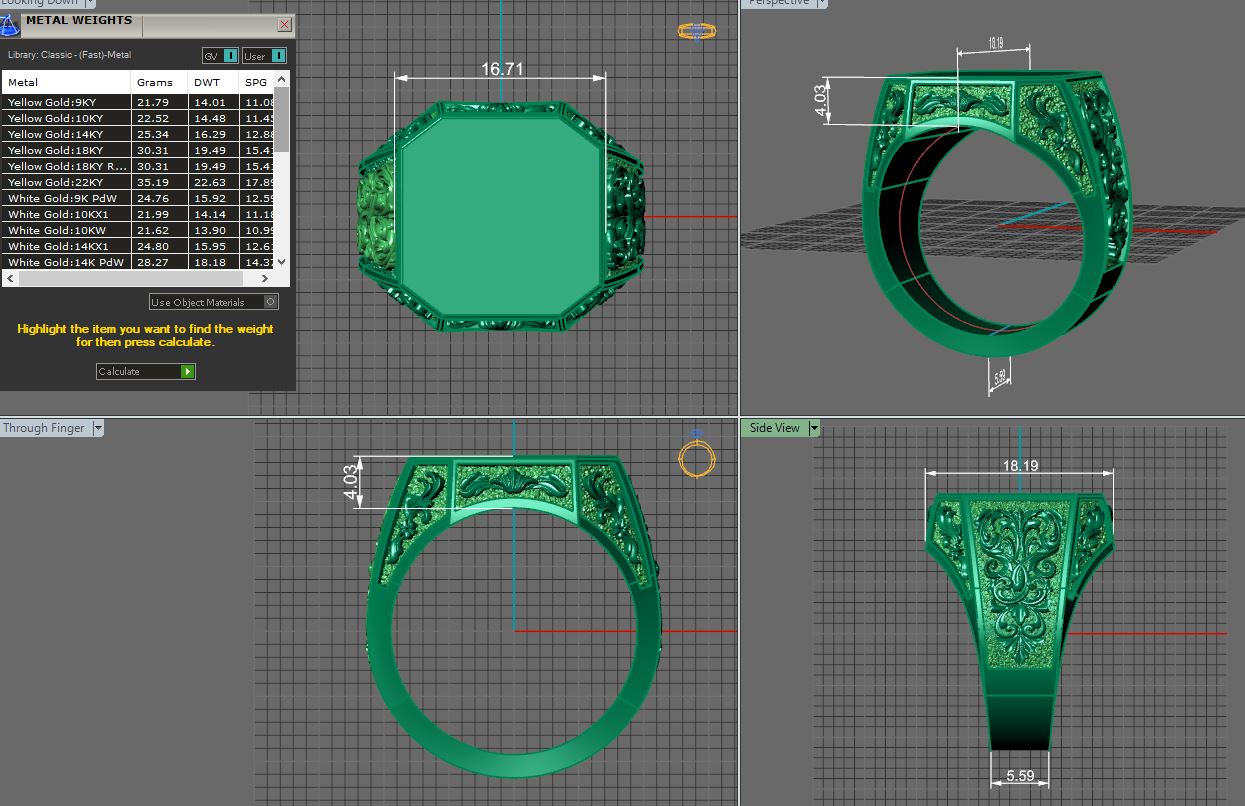This screenshot has width=1245, height=806.
Task: Click the Side View viewport label
Action: [x=775, y=428]
